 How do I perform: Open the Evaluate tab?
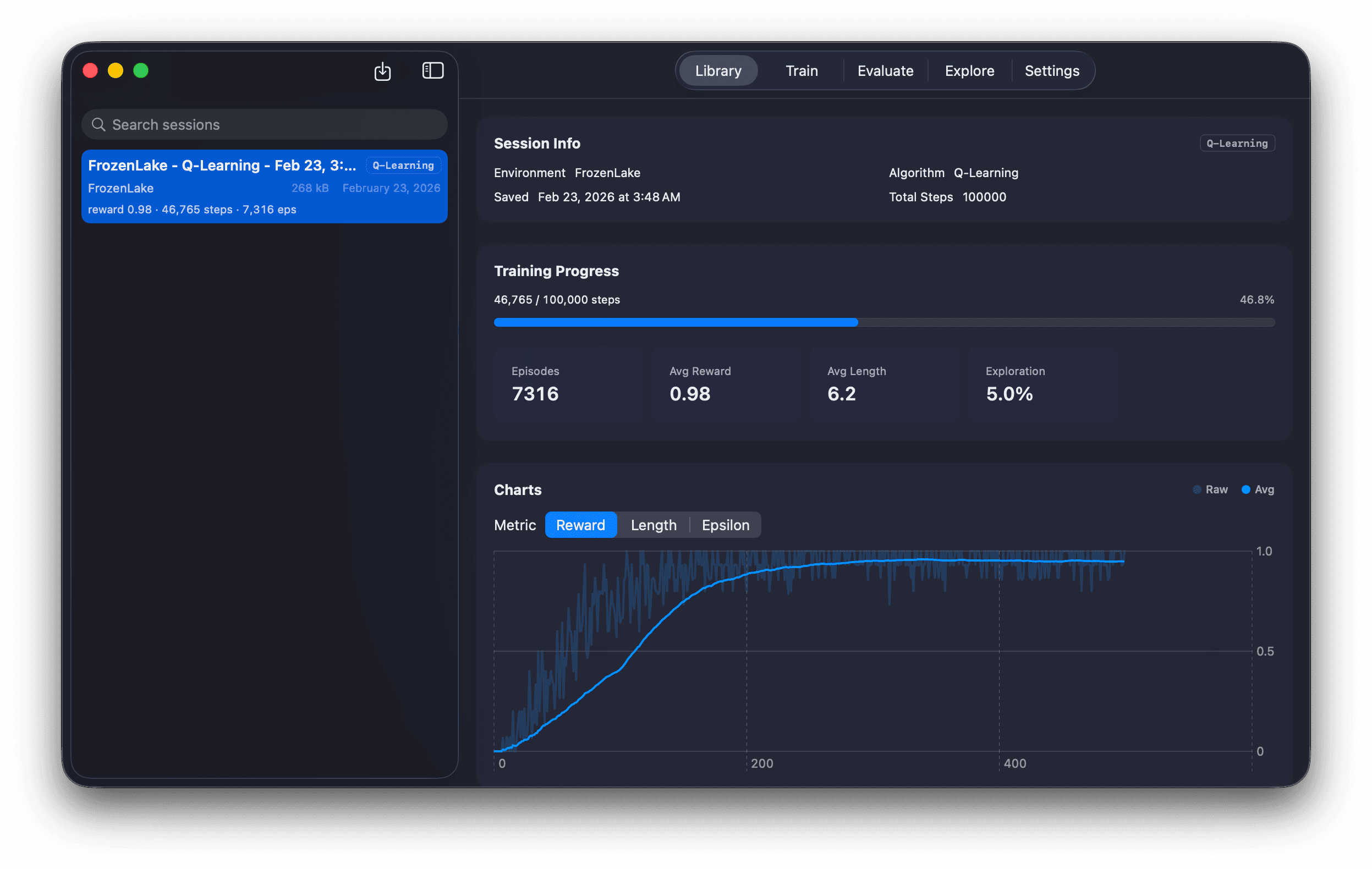(x=885, y=71)
